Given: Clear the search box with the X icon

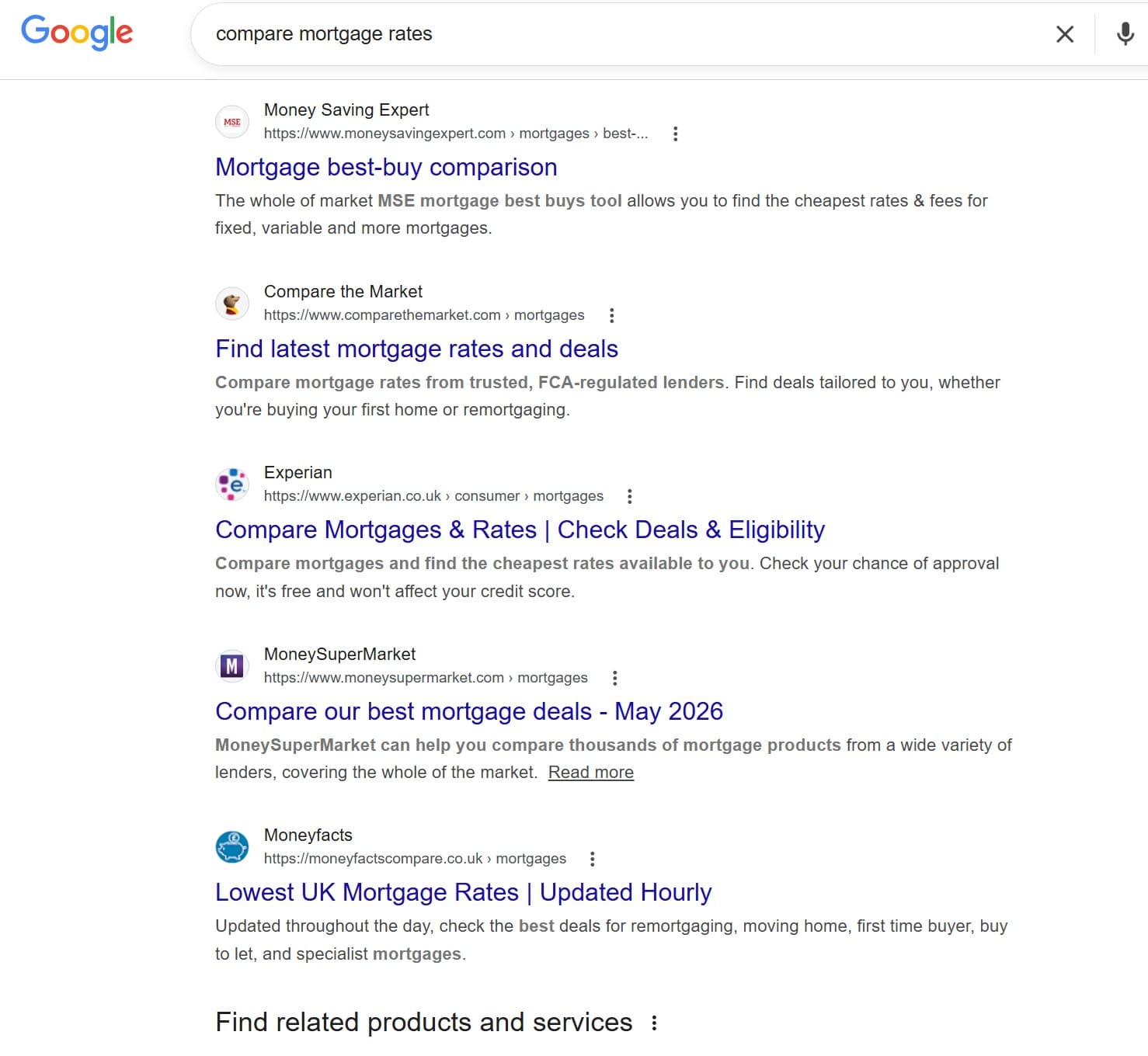Looking at the screenshot, I should tap(1065, 34).
